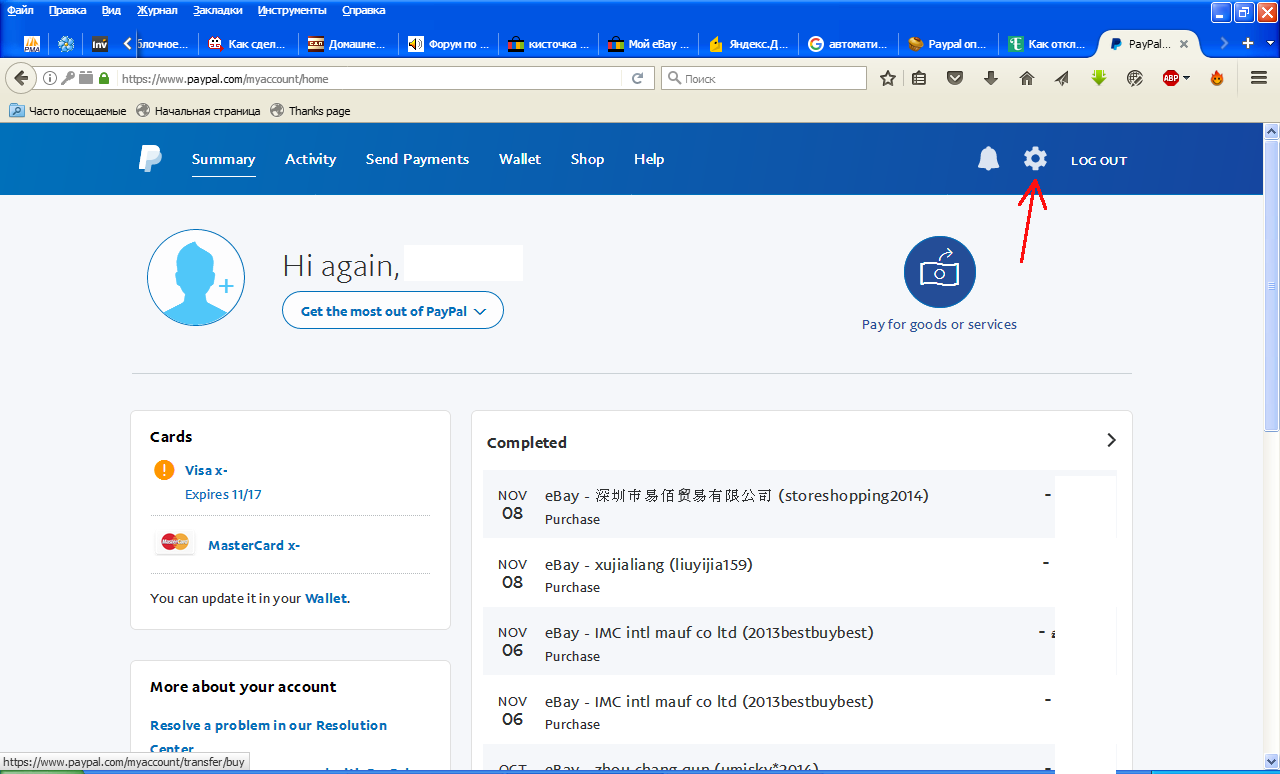Click the orange flame extension icon
The width and height of the screenshot is (1280, 774).
[x=1217, y=78]
